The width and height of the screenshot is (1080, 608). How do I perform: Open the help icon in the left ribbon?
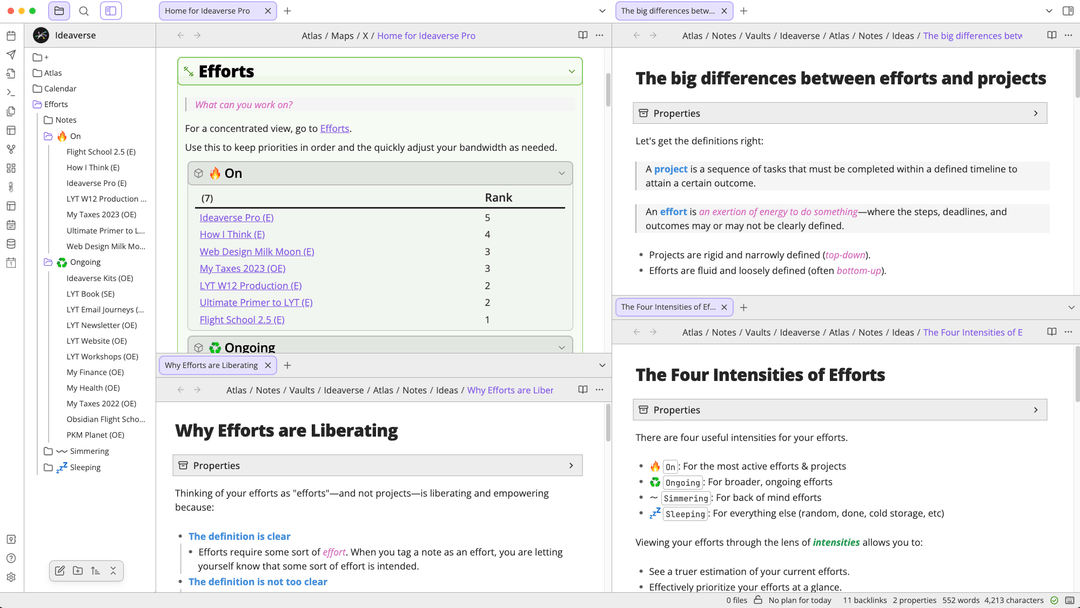point(11,558)
